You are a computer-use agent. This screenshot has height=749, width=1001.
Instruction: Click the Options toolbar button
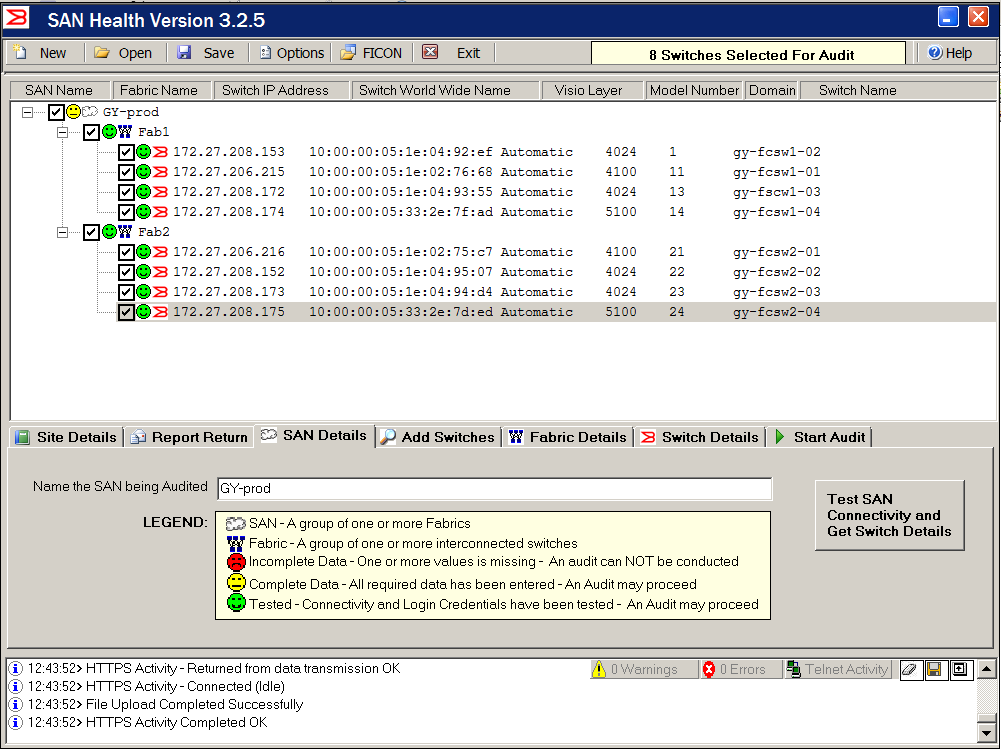point(292,53)
